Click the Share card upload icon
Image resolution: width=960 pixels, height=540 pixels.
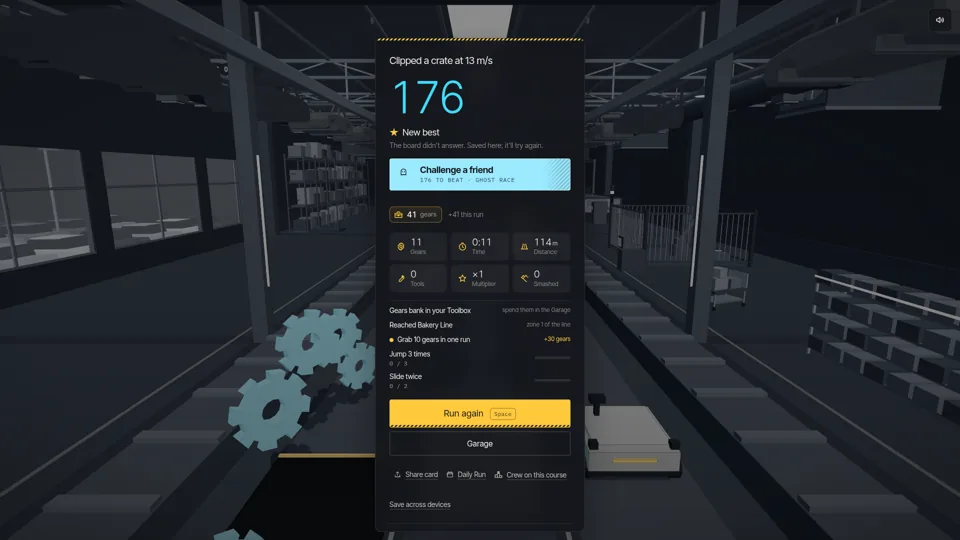click(x=397, y=474)
